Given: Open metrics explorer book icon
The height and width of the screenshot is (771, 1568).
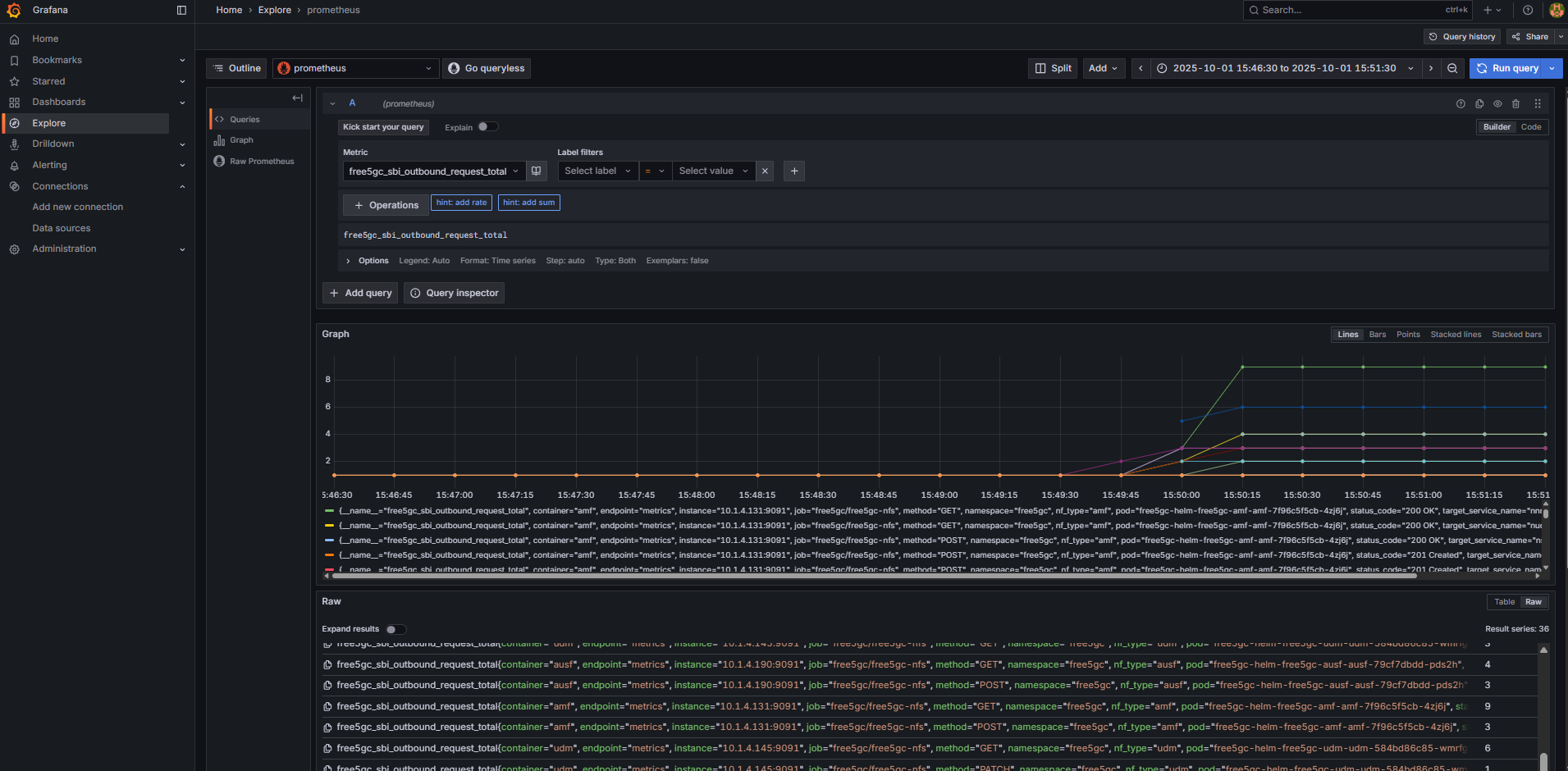Looking at the screenshot, I should [x=536, y=171].
